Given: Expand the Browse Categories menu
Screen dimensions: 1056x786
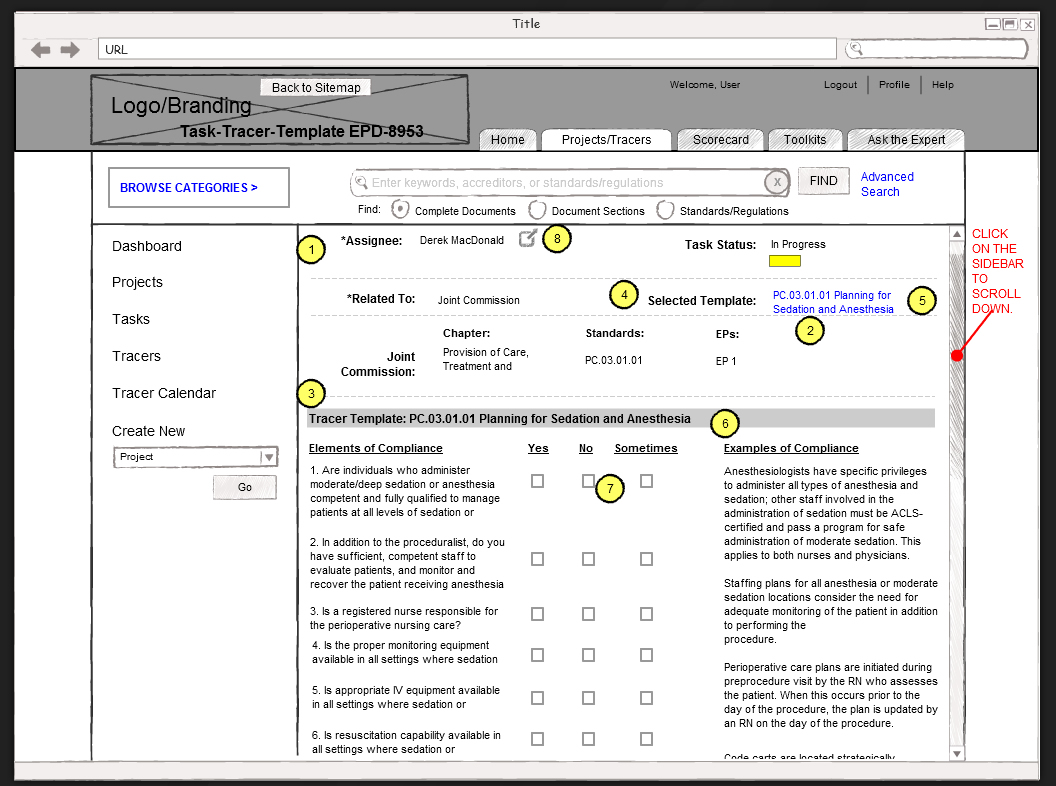Looking at the screenshot, I should pos(199,187).
